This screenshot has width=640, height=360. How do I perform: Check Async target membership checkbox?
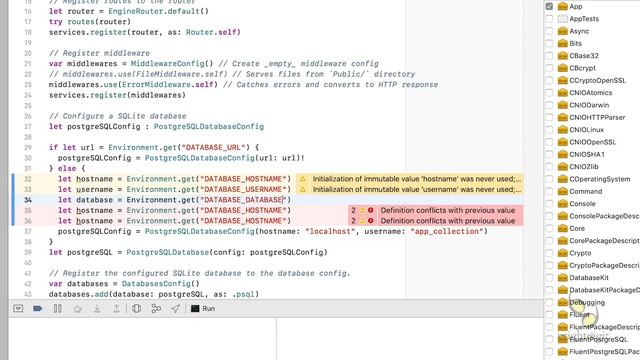[x=549, y=31]
